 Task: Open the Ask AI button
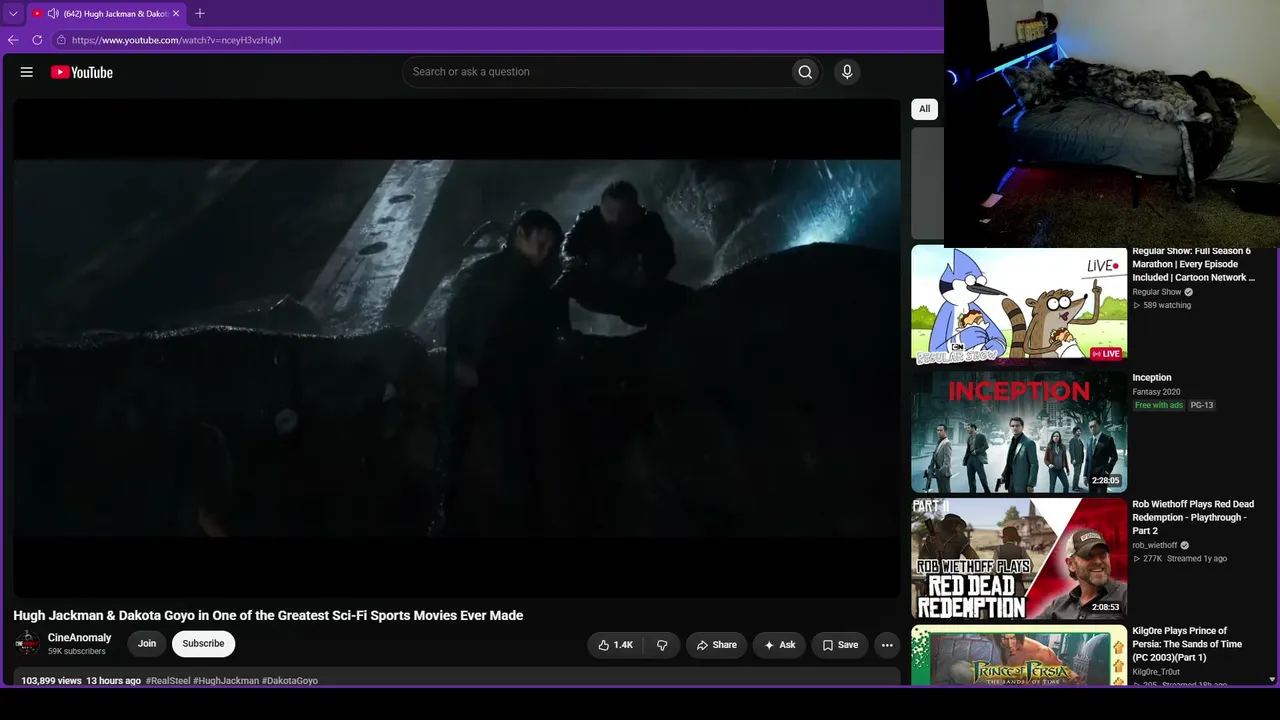[x=779, y=645]
